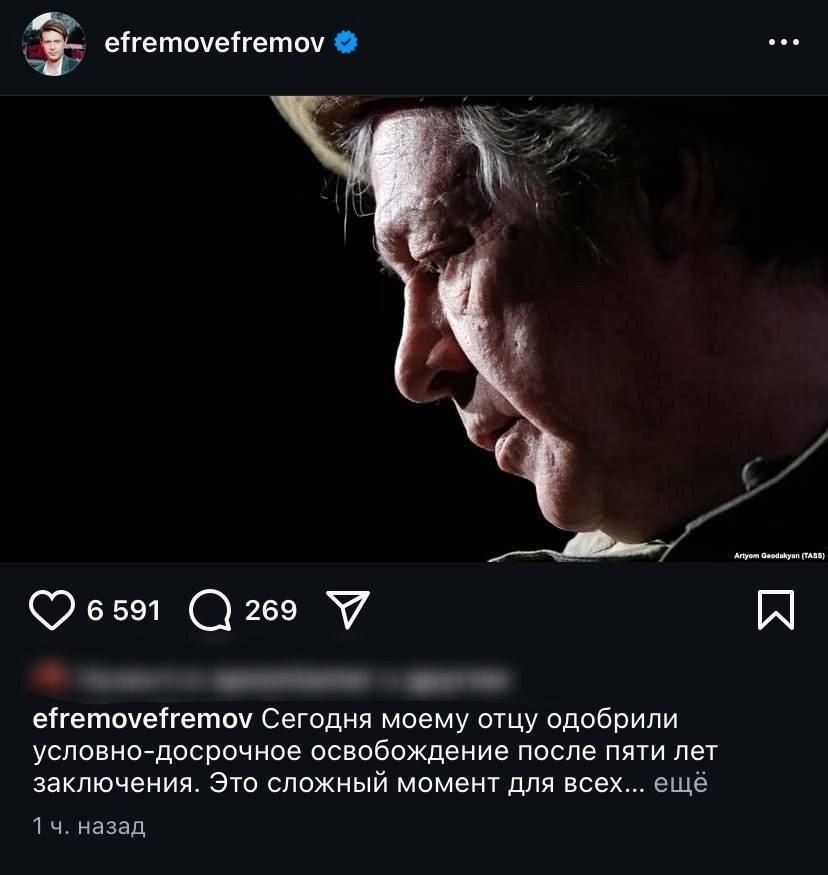Click условно-досрочное in the caption text
The image size is (828, 875).
tap(167, 752)
